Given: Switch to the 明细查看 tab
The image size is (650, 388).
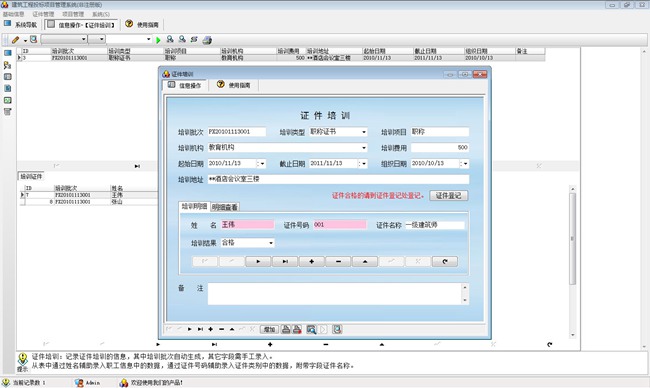Looking at the screenshot, I should [x=225, y=207].
